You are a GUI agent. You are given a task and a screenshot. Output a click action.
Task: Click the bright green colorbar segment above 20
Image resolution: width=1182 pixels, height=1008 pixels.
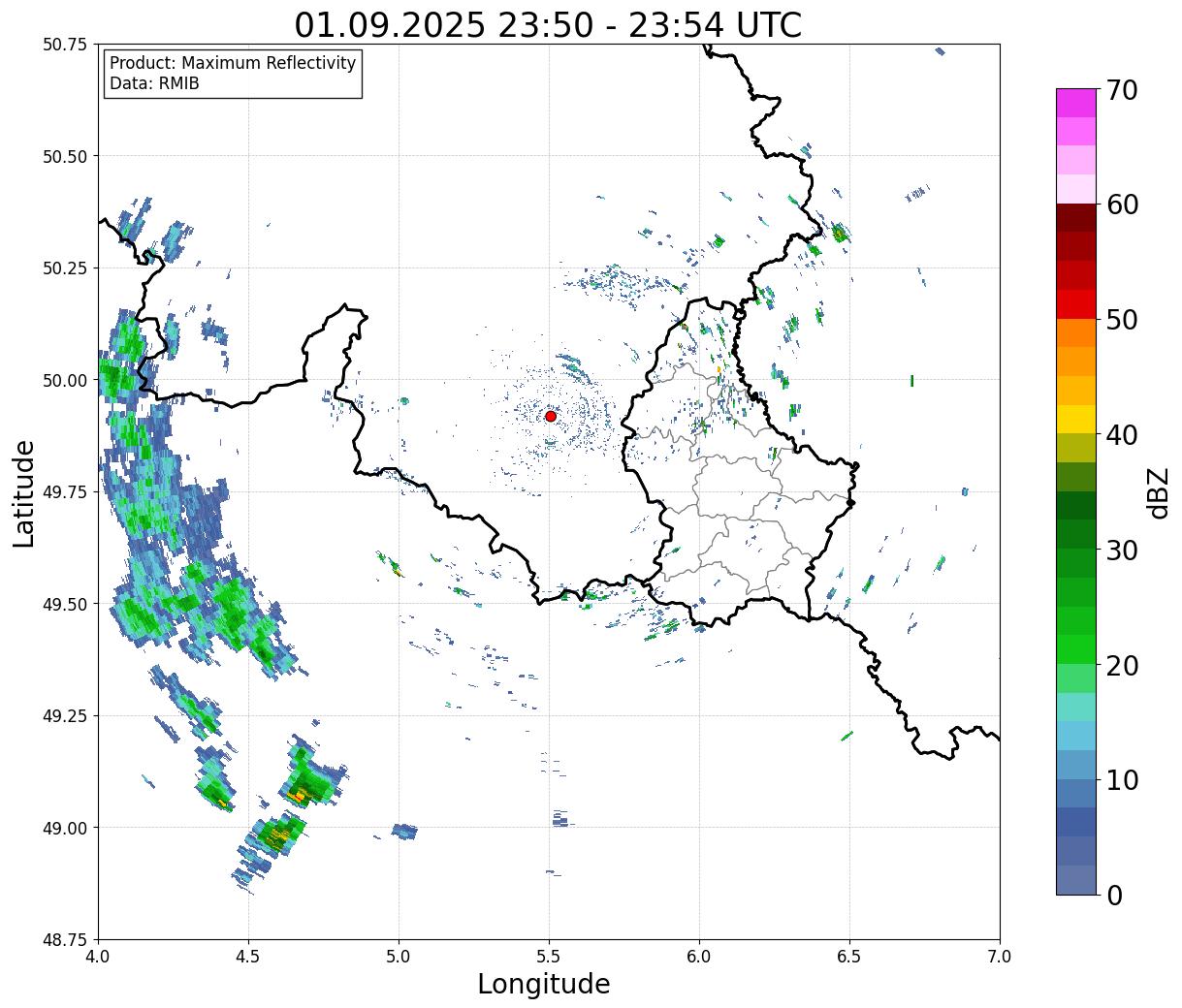point(1076,649)
